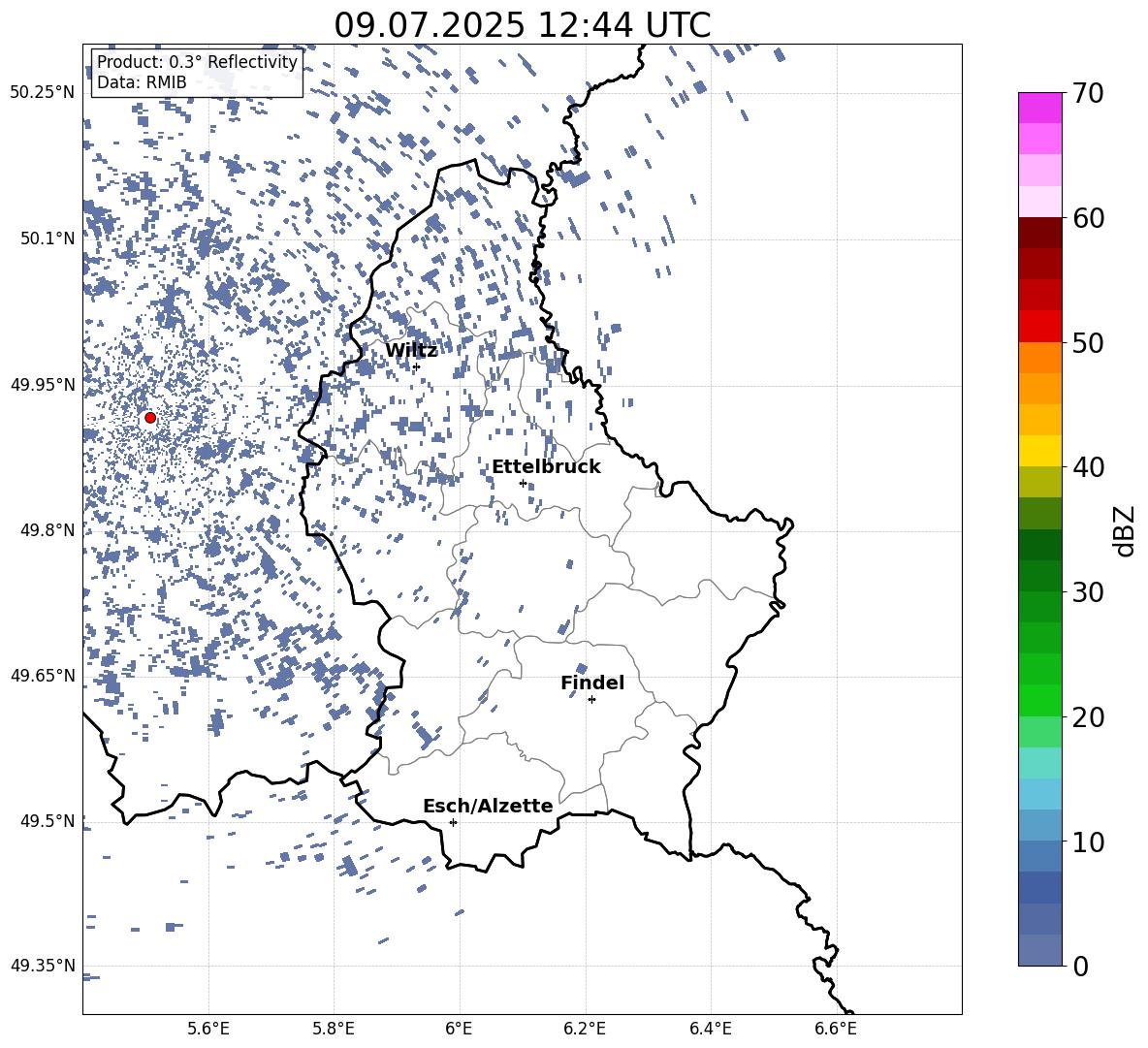Screen dimensions: 1148x1048
Task: Click the Wiltz city label
Action: [x=411, y=351]
